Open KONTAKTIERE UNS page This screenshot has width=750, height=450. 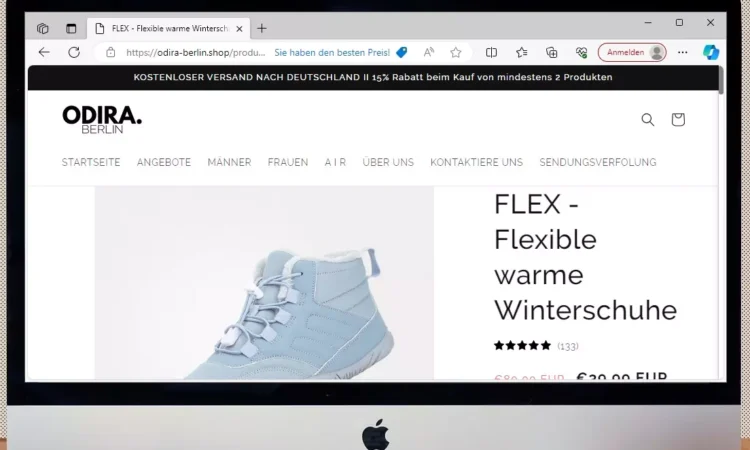click(476, 162)
